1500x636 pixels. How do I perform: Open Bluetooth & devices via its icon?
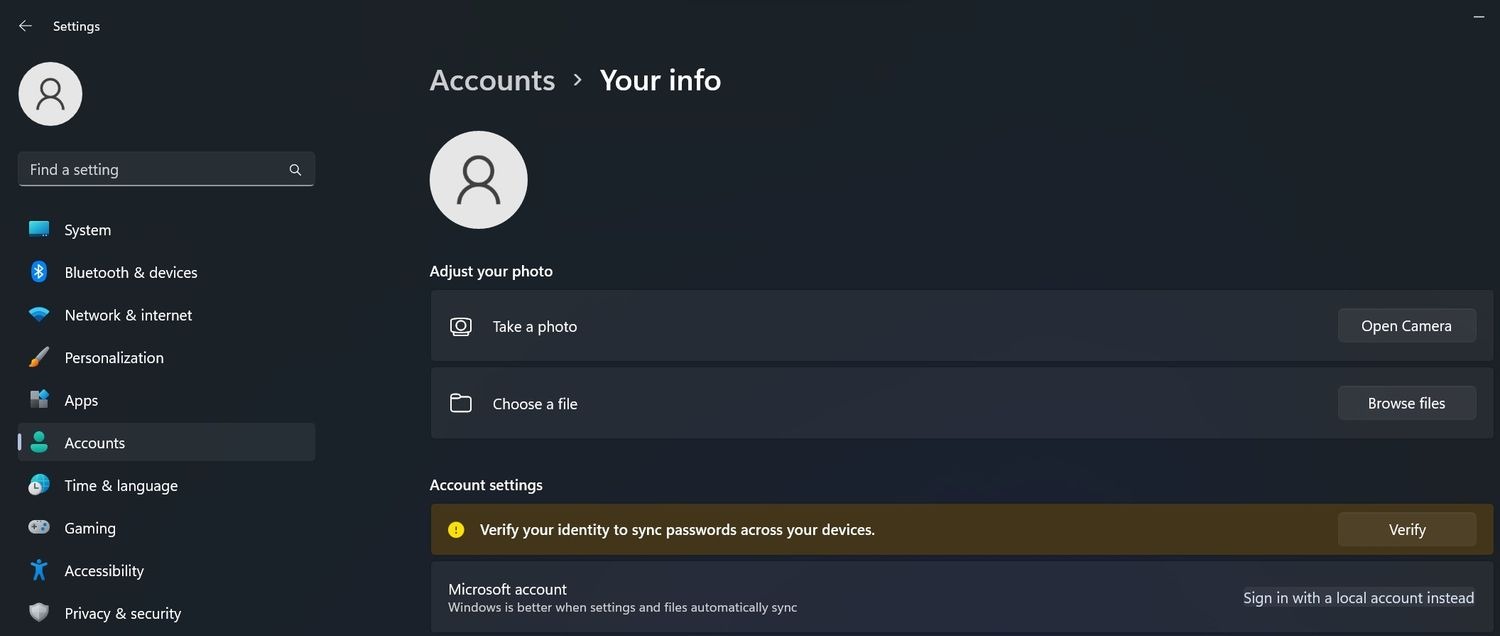(39, 272)
